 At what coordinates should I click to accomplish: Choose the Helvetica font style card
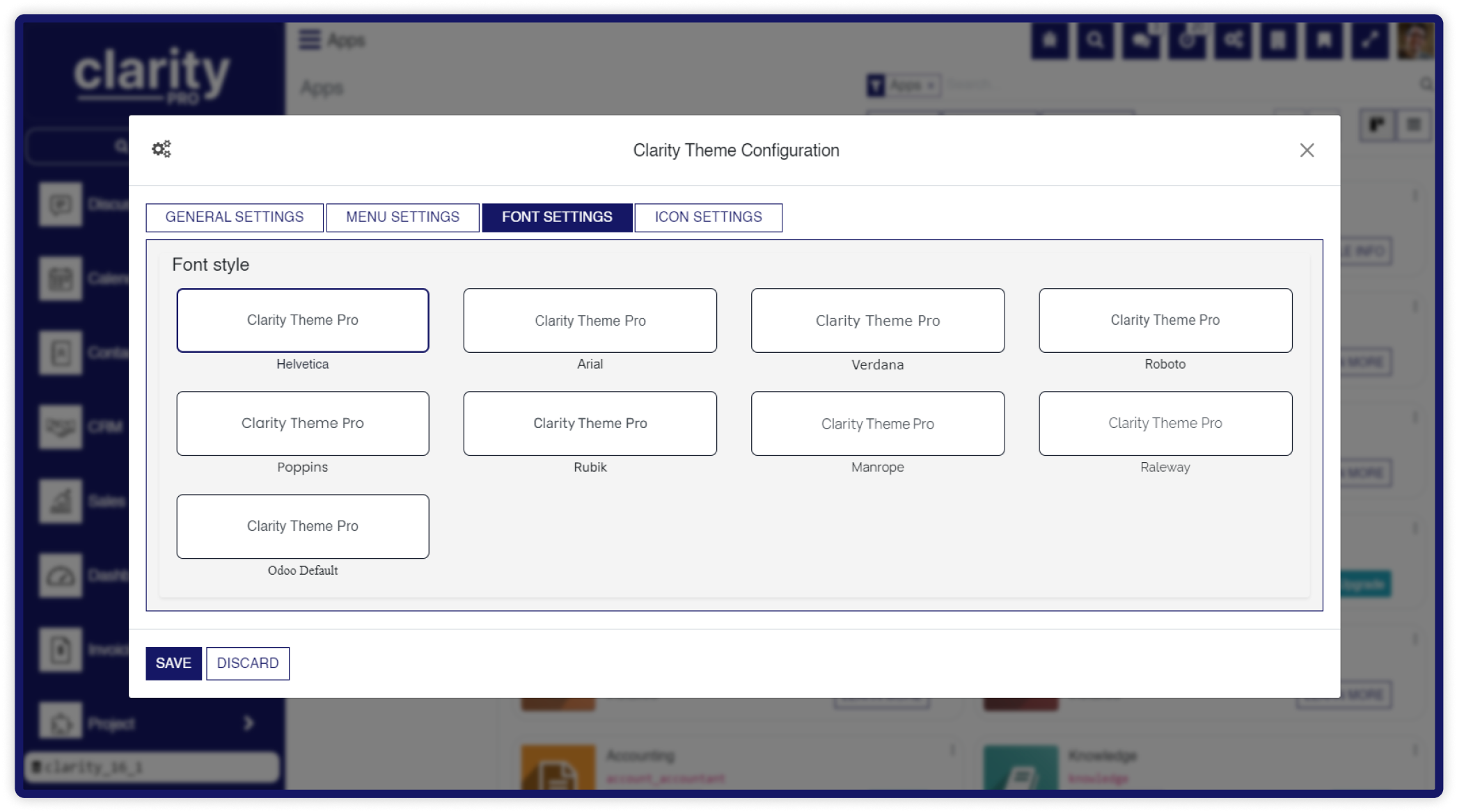[303, 320]
